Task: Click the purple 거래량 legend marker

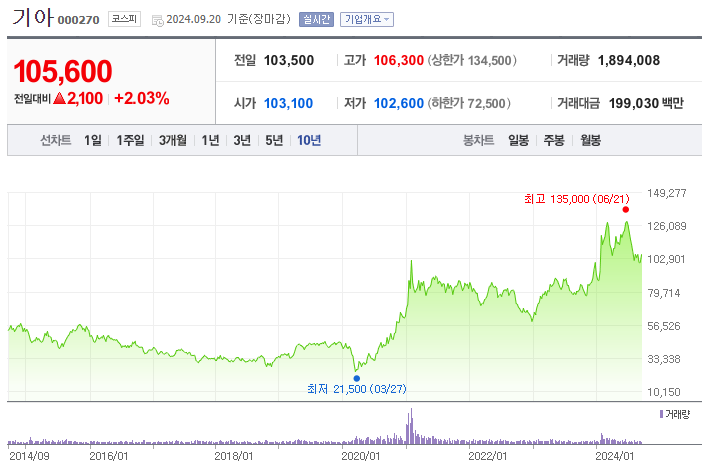Action: 661,414
